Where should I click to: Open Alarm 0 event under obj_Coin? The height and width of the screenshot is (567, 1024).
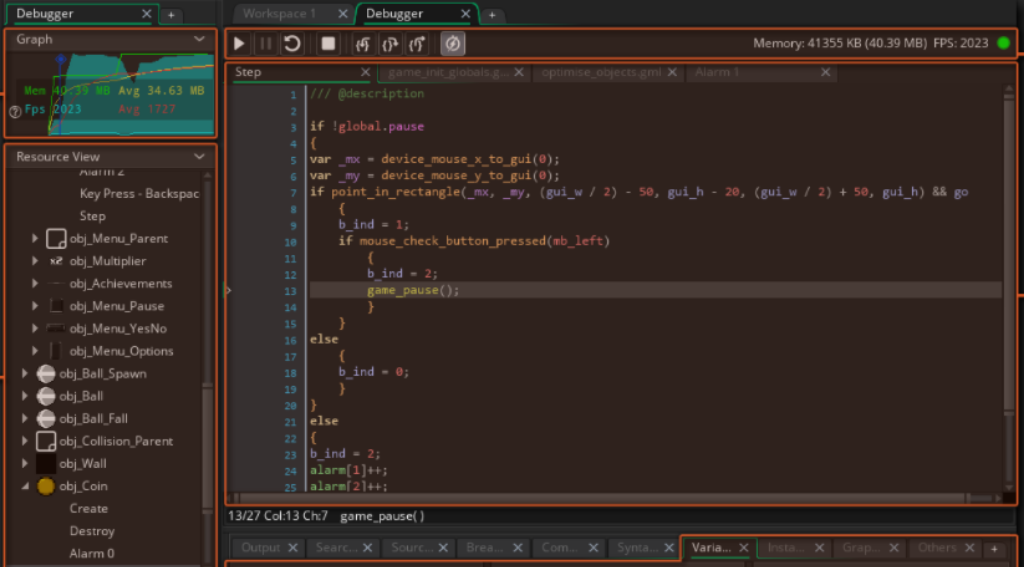[x=91, y=553]
